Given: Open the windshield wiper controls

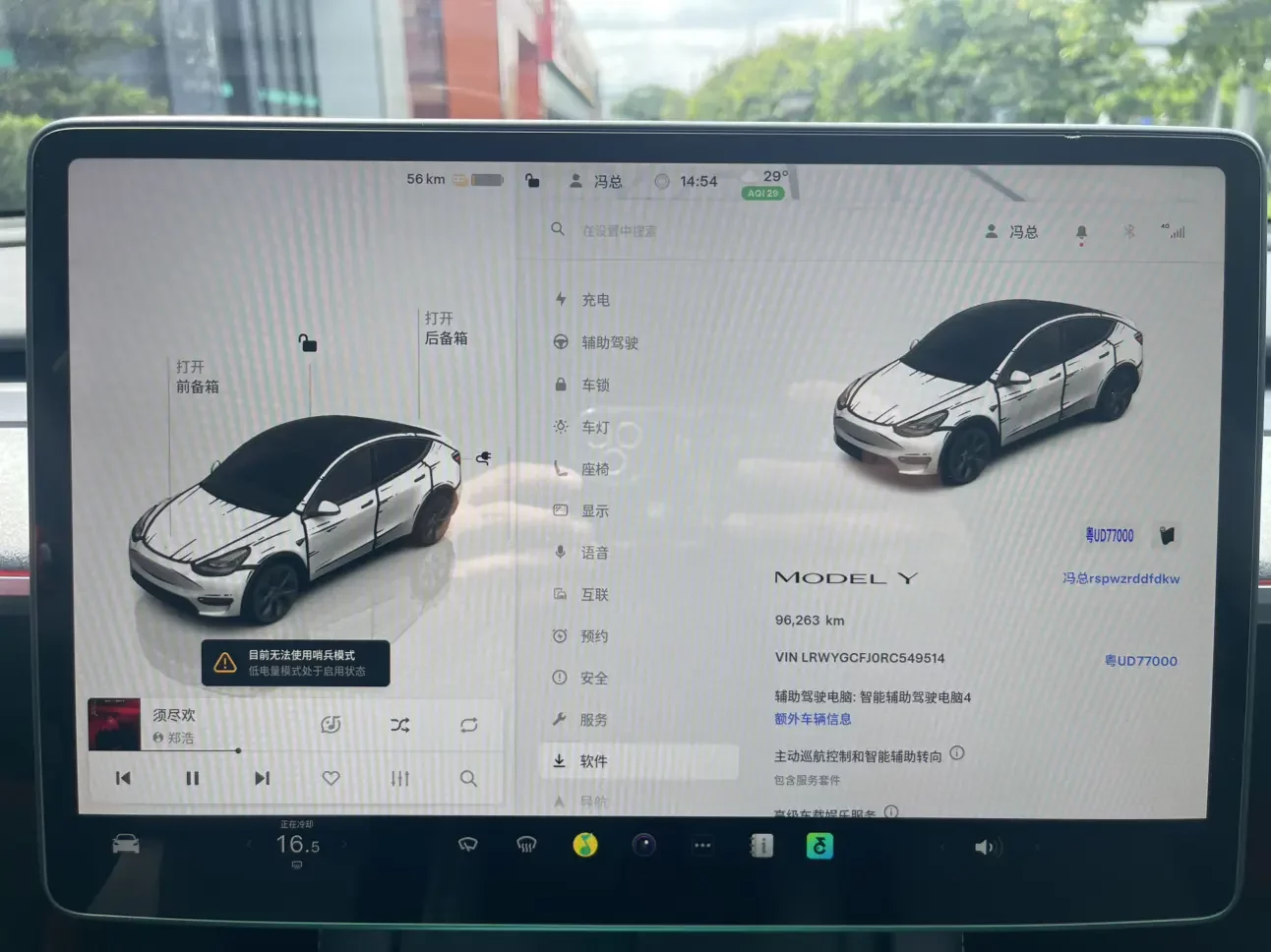Looking at the screenshot, I should [x=468, y=845].
